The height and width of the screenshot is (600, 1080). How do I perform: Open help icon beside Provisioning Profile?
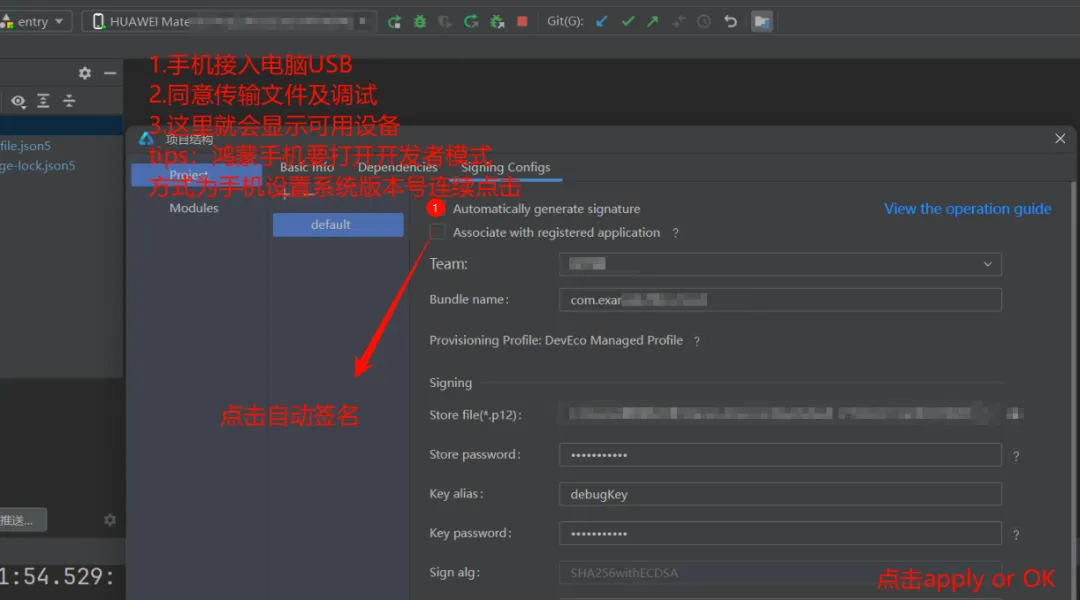697,341
